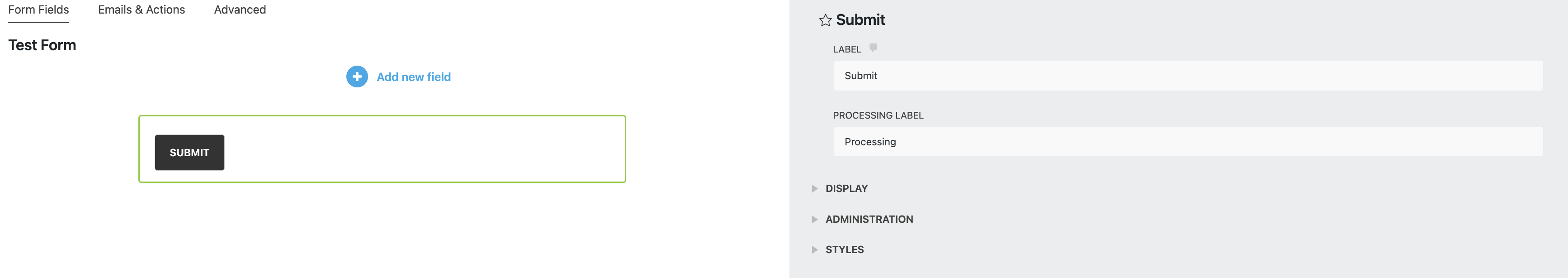Switch to the Emails & Actions tab
Screen dimensions: 1568x278
click(x=141, y=9)
